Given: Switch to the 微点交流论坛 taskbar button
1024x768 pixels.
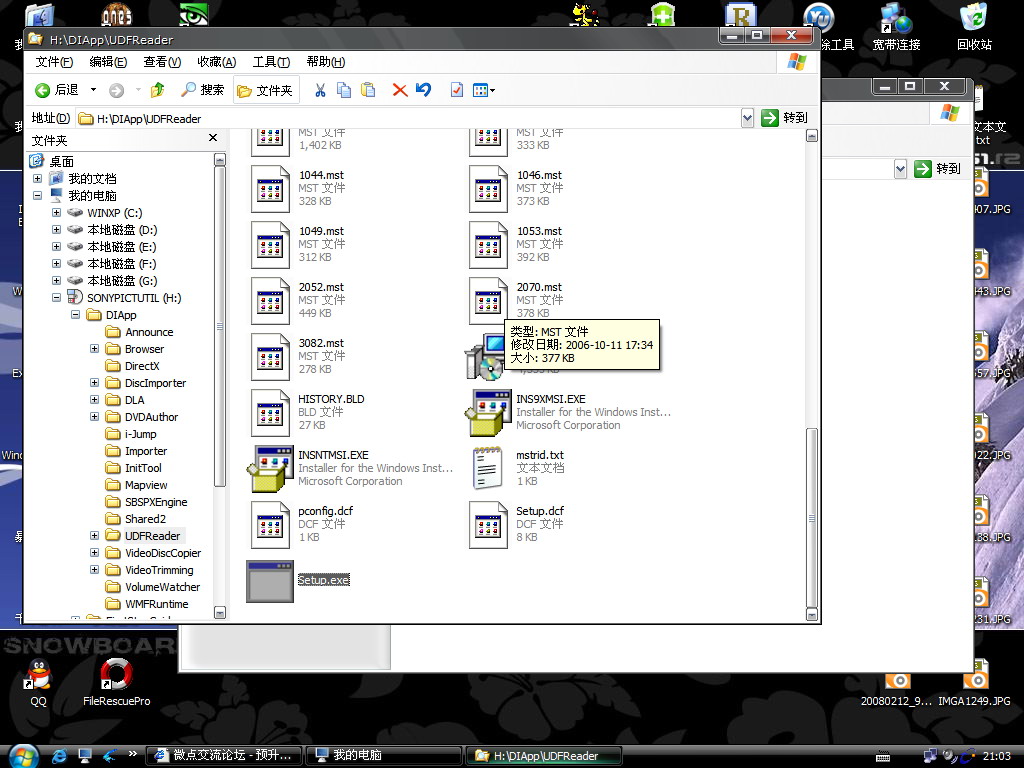Looking at the screenshot, I should (225, 756).
